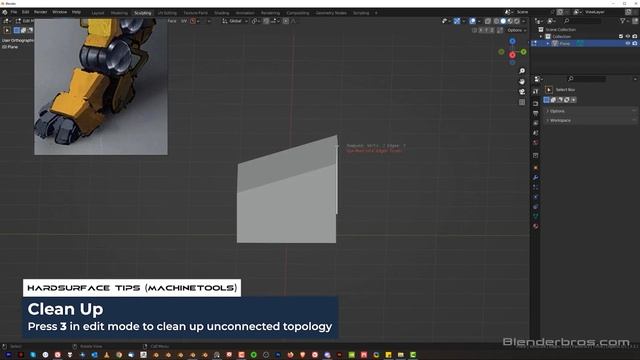Expand the Collection in outliner
Screen dimensions: 640x360
click(541, 36)
